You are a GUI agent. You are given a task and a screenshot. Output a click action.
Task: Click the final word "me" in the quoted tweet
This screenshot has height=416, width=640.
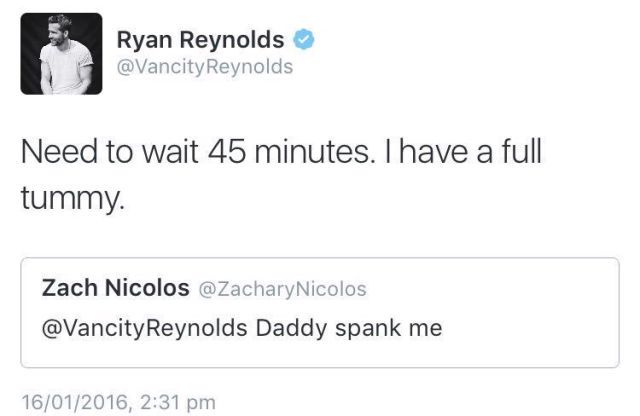[x=426, y=329]
